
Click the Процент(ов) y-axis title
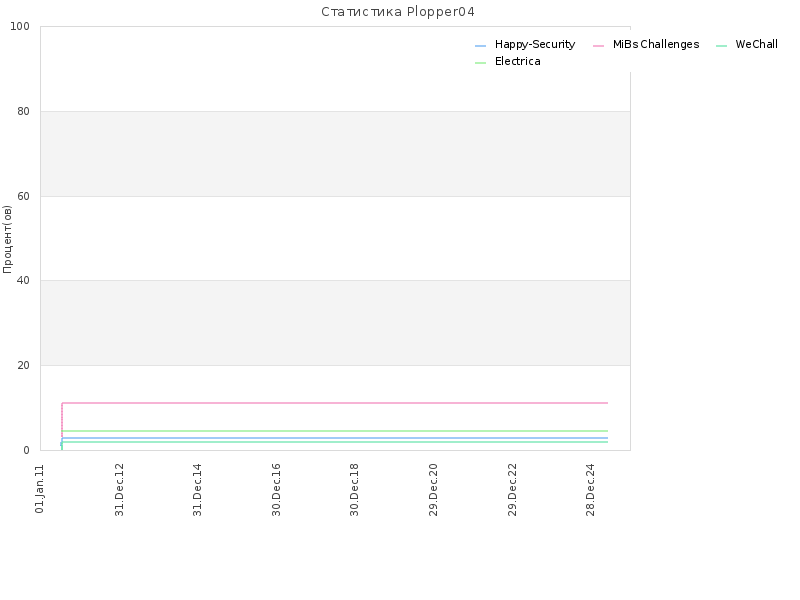pyautogui.click(x=7, y=239)
